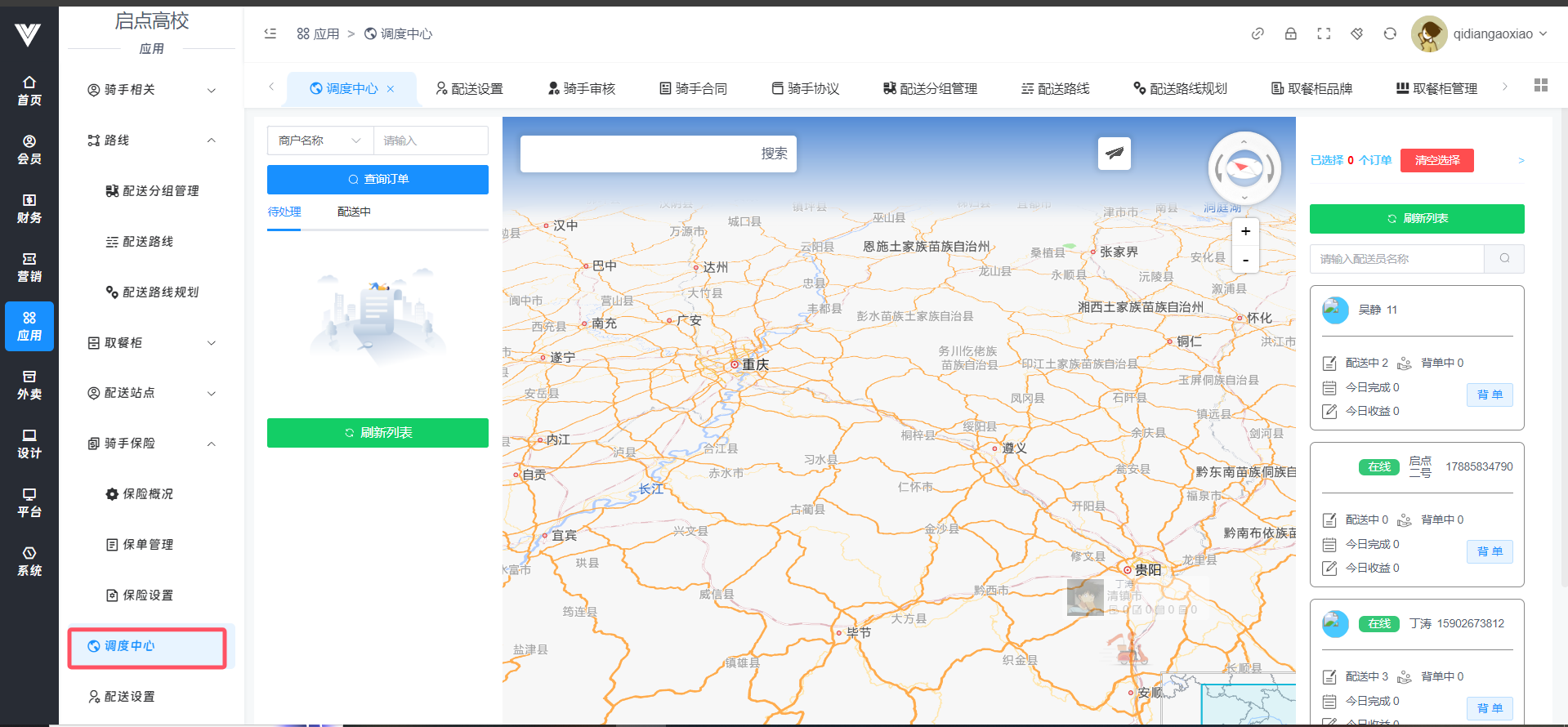Click the red 清空选择 button
This screenshot has height=727, width=1568.
pos(1436,160)
